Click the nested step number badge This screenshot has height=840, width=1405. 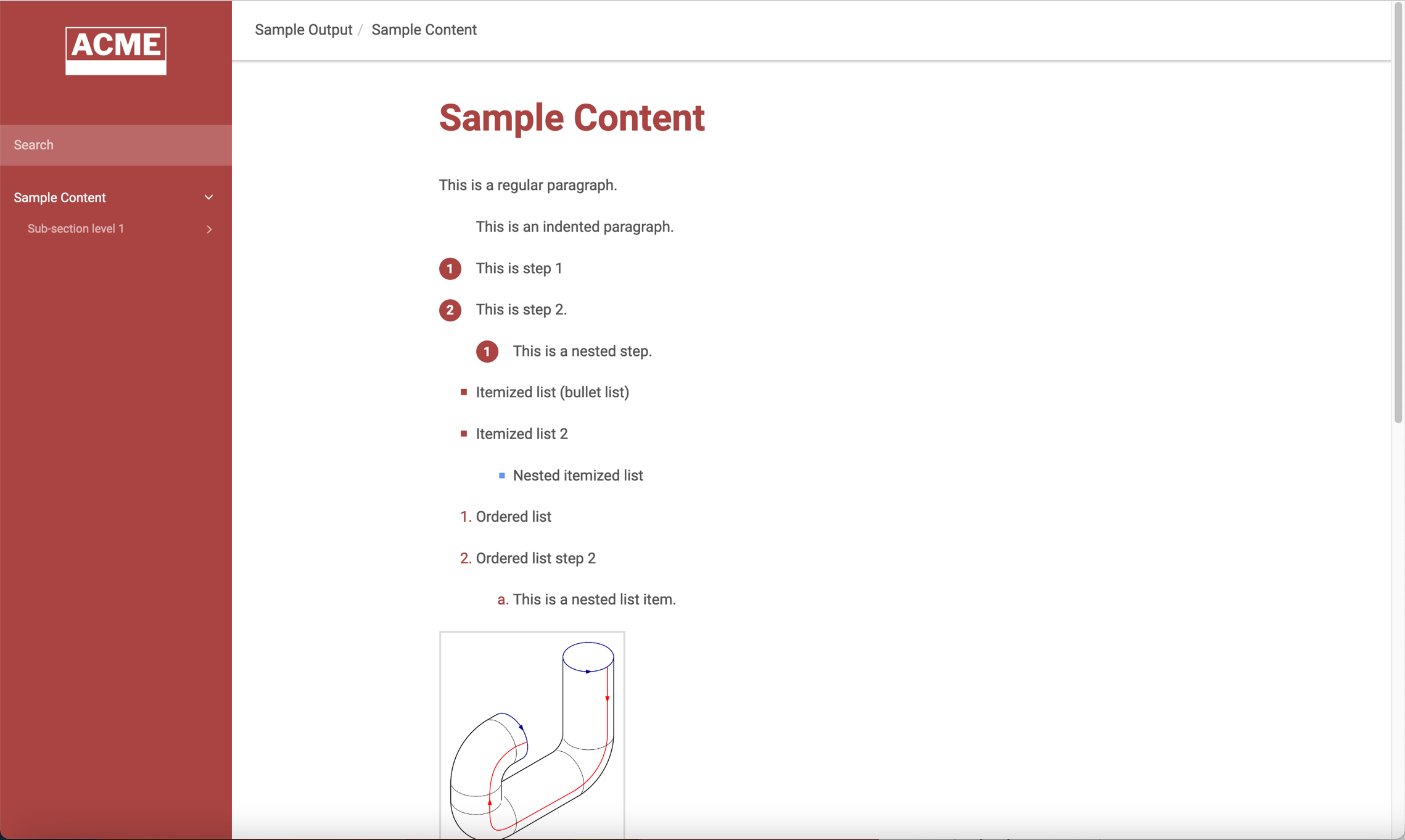click(487, 352)
